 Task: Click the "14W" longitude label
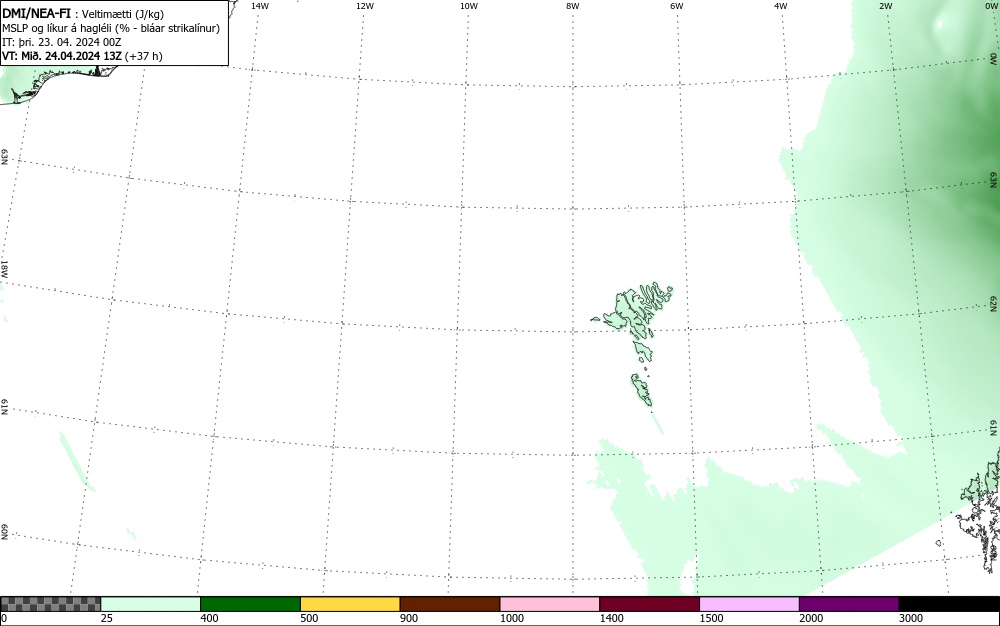260,6
